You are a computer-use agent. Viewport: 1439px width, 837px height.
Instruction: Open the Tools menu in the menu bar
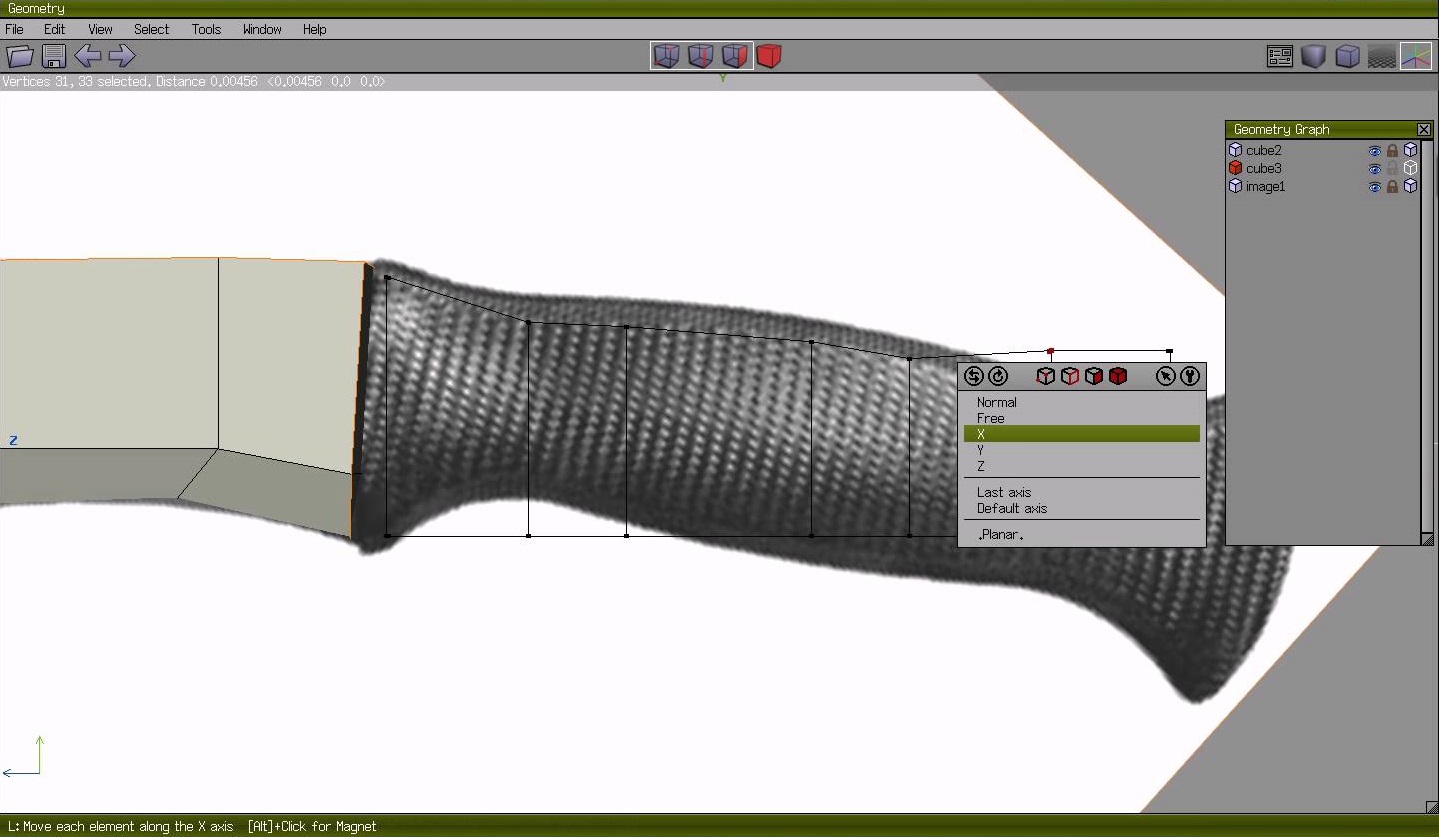pyautogui.click(x=206, y=29)
